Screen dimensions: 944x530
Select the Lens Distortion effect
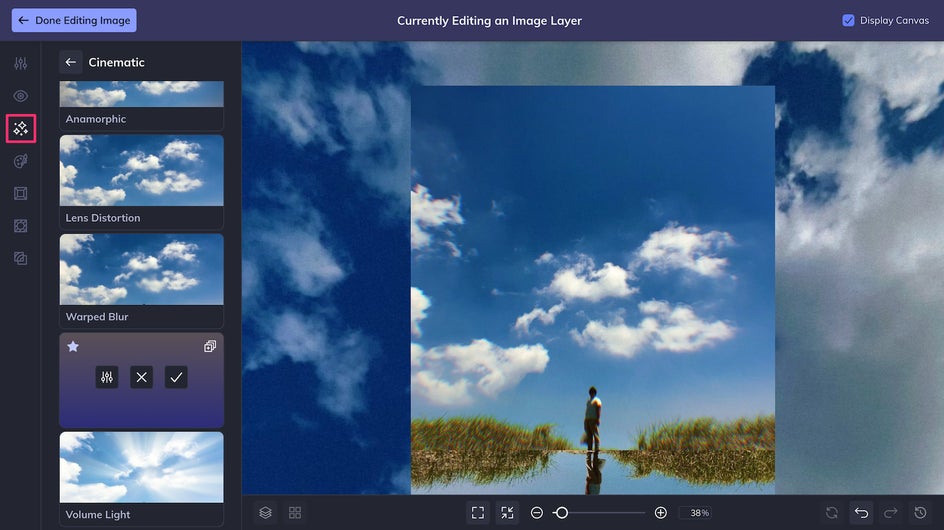pos(141,182)
